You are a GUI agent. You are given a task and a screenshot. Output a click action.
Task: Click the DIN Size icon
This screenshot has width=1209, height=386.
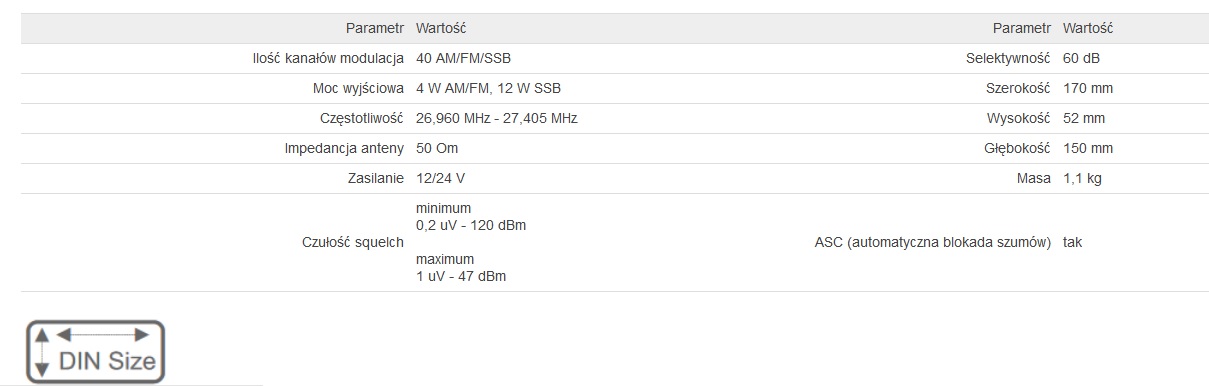(95, 351)
